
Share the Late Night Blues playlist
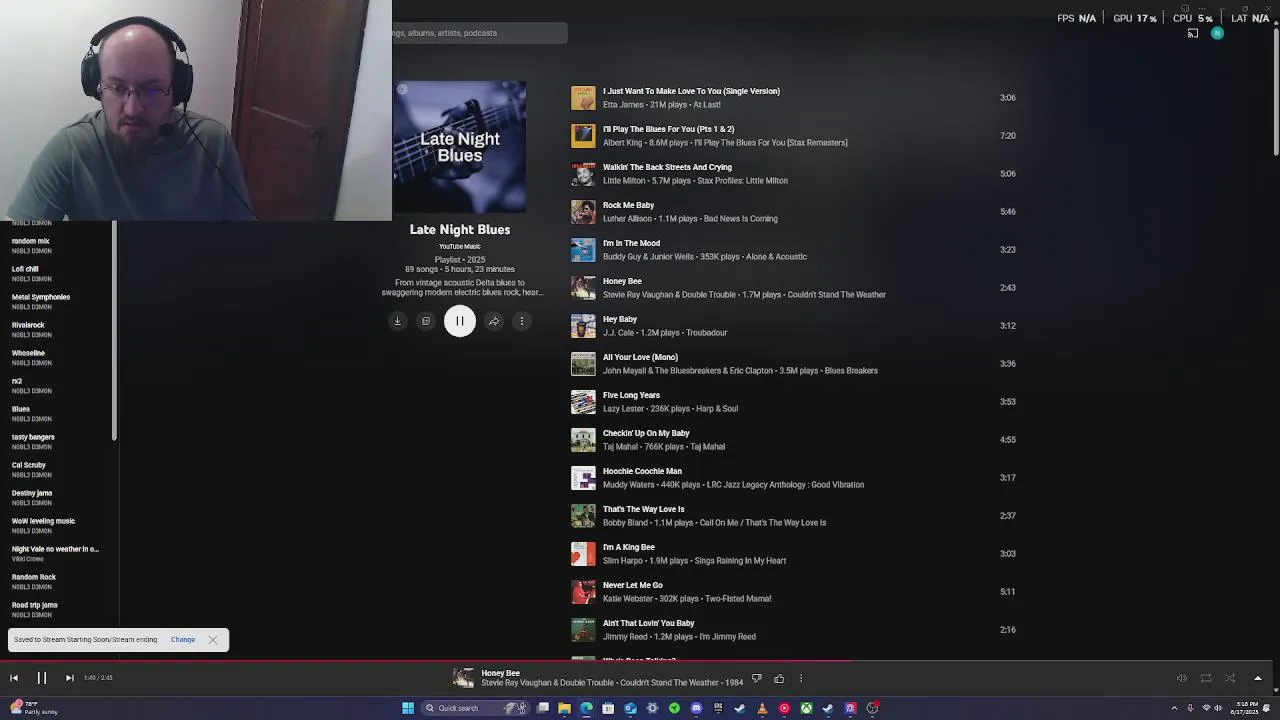pos(494,321)
